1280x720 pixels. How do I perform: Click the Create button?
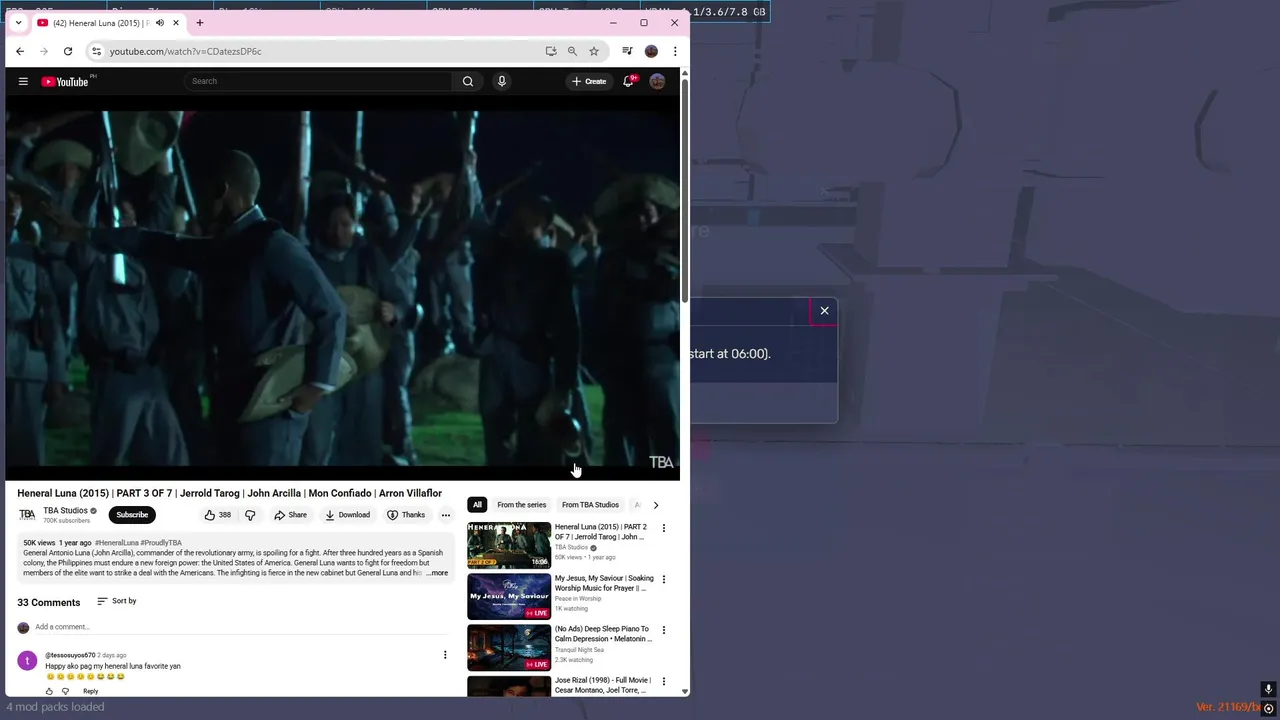[589, 81]
